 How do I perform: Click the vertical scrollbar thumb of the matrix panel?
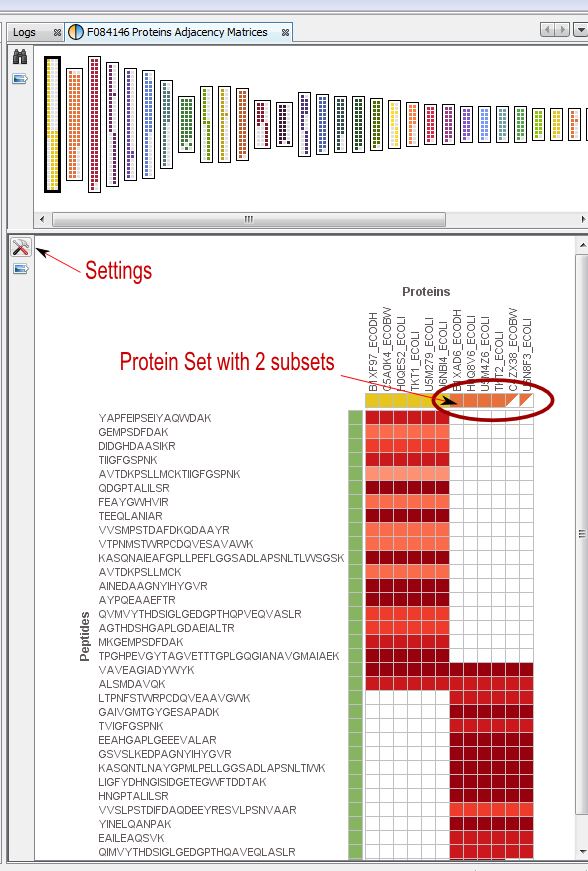point(582,534)
